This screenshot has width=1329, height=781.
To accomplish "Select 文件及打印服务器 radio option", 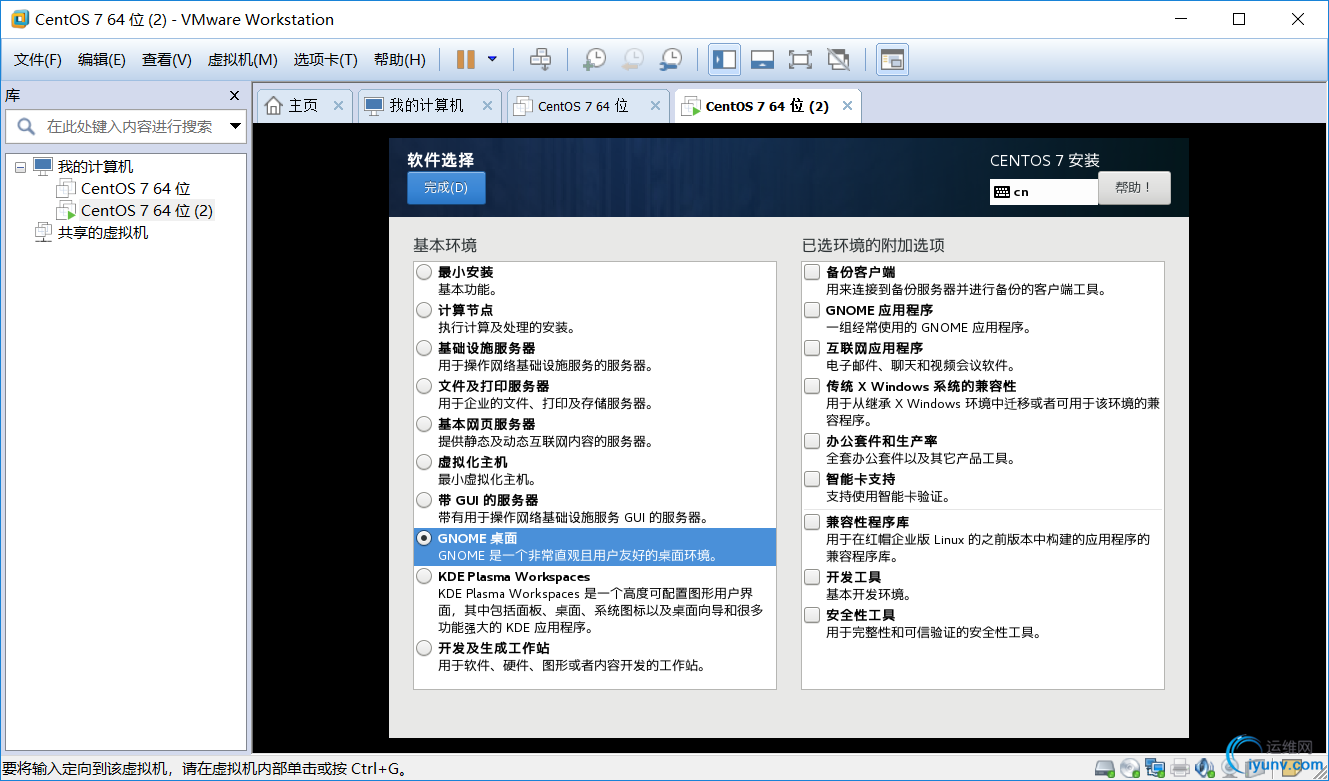I will 425,386.
